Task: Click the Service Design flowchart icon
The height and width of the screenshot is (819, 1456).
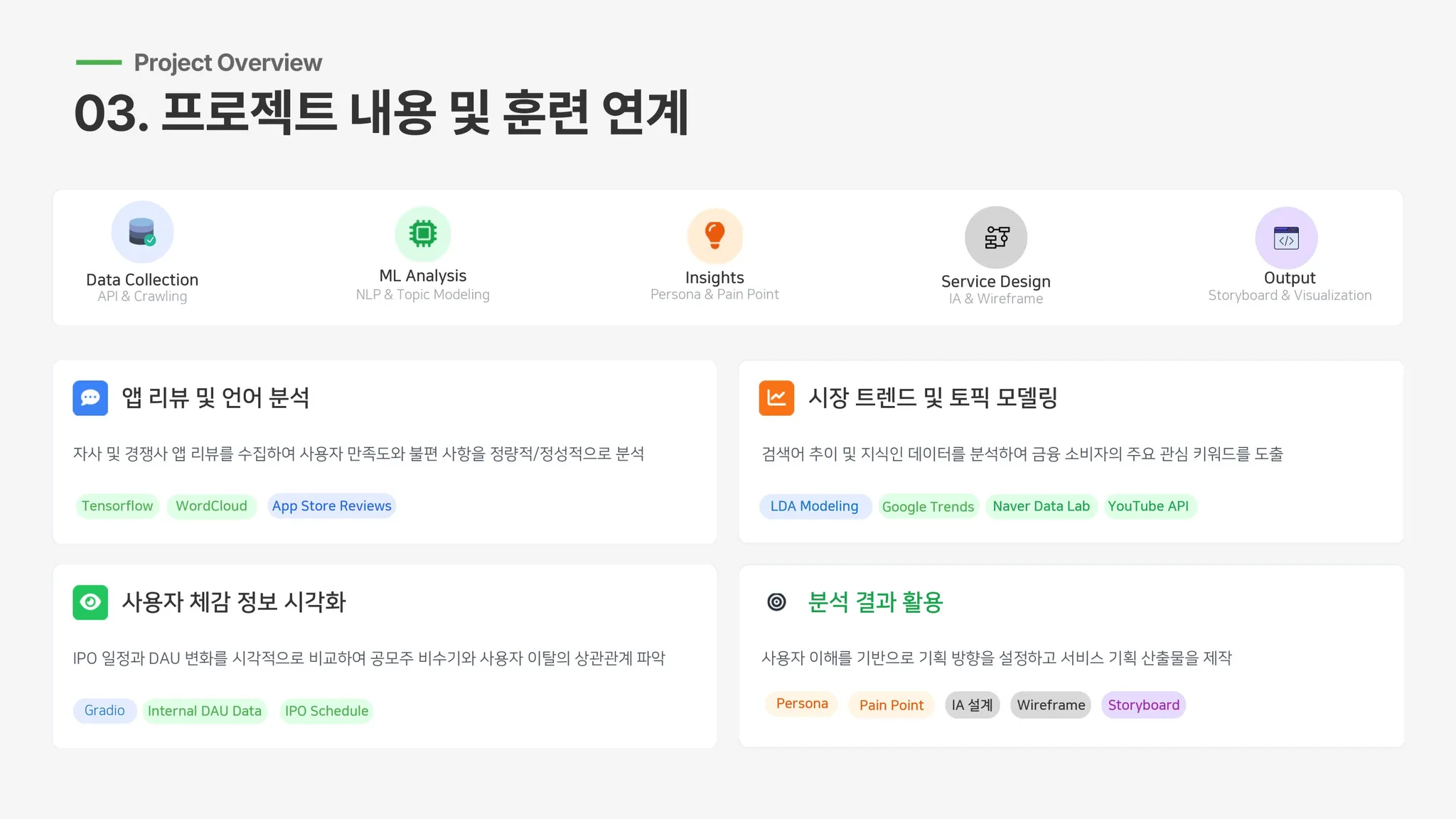Action: tap(995, 237)
